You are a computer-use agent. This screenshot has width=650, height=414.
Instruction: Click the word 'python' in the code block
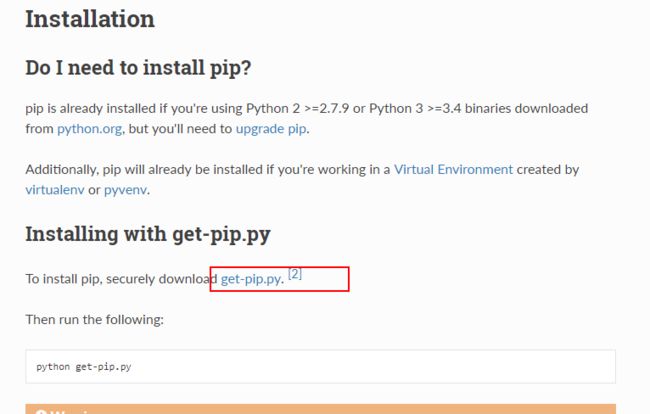[x=53, y=367]
